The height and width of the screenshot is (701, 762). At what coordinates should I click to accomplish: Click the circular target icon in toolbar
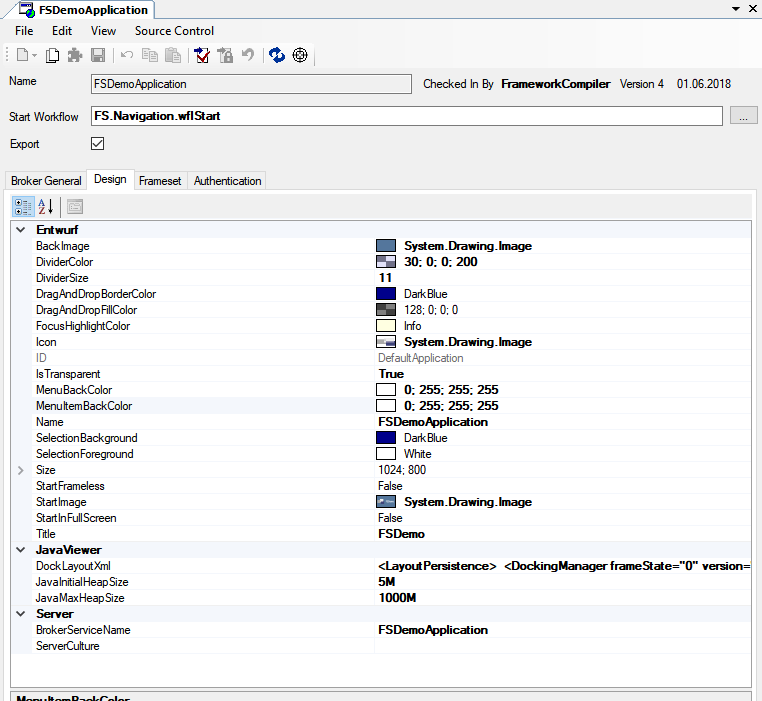[x=300, y=55]
